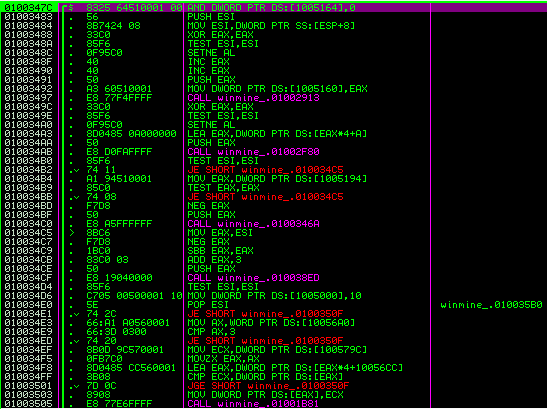
Task: Select MOV AX,WORD PTR DS:[10056A0]
Action: [x=271, y=323]
